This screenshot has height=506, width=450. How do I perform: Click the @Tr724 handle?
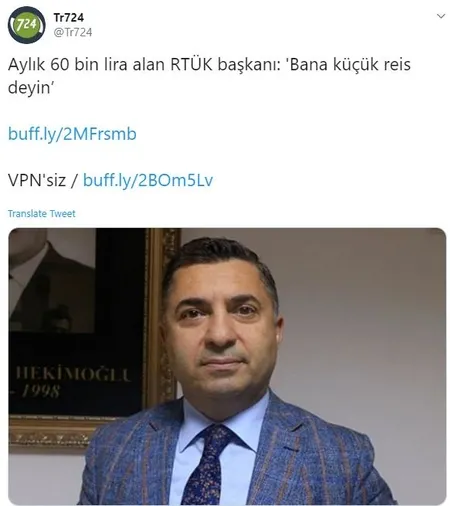point(73,32)
